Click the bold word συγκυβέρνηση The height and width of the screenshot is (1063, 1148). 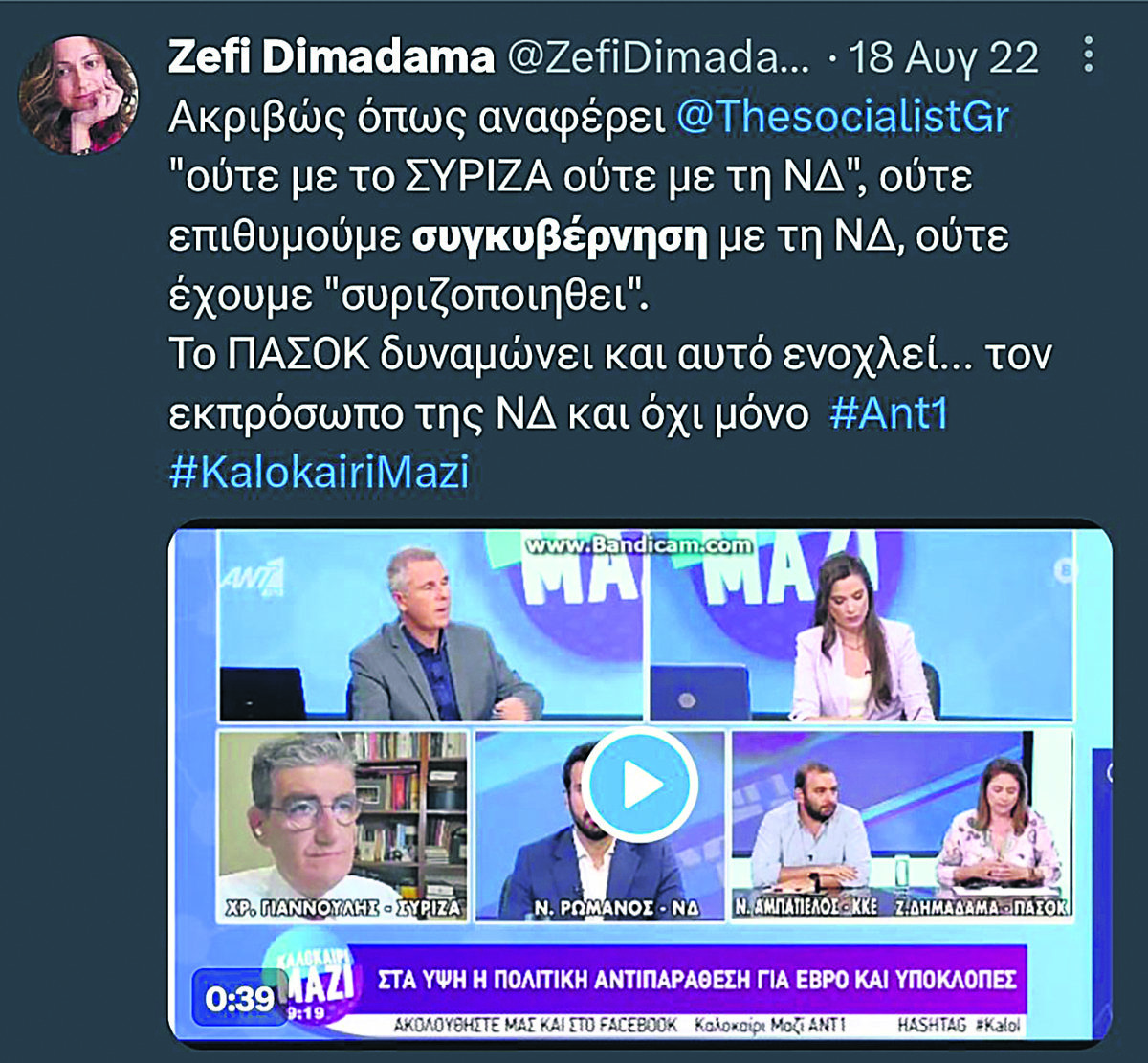[560, 238]
